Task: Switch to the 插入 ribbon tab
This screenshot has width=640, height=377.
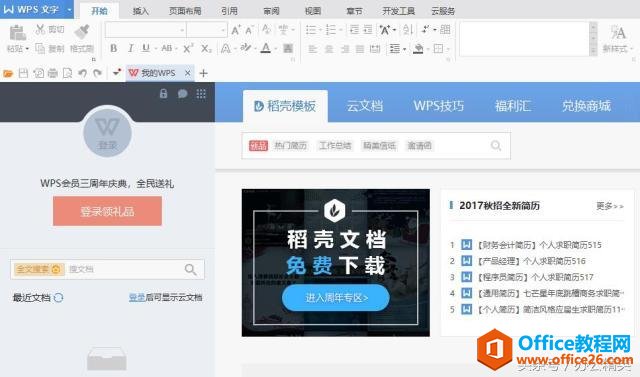Action: coord(140,11)
